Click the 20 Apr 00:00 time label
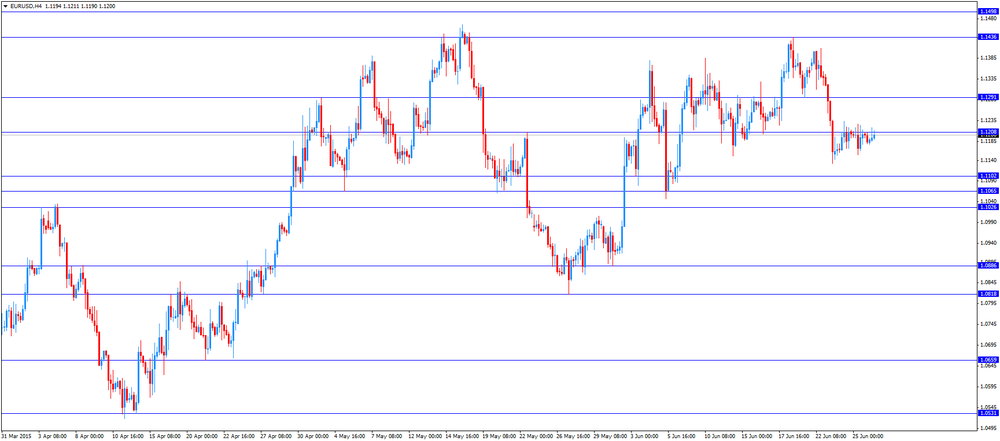 pos(200,437)
